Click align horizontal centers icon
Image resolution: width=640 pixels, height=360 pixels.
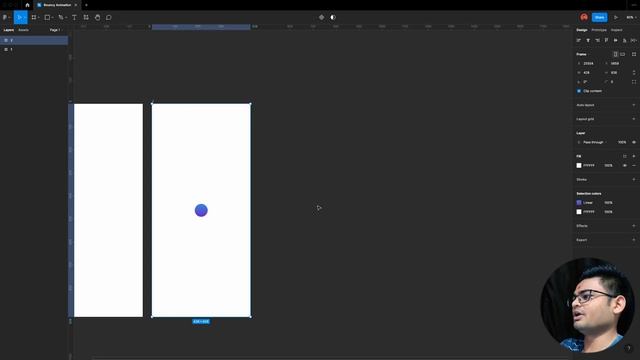click(588, 40)
